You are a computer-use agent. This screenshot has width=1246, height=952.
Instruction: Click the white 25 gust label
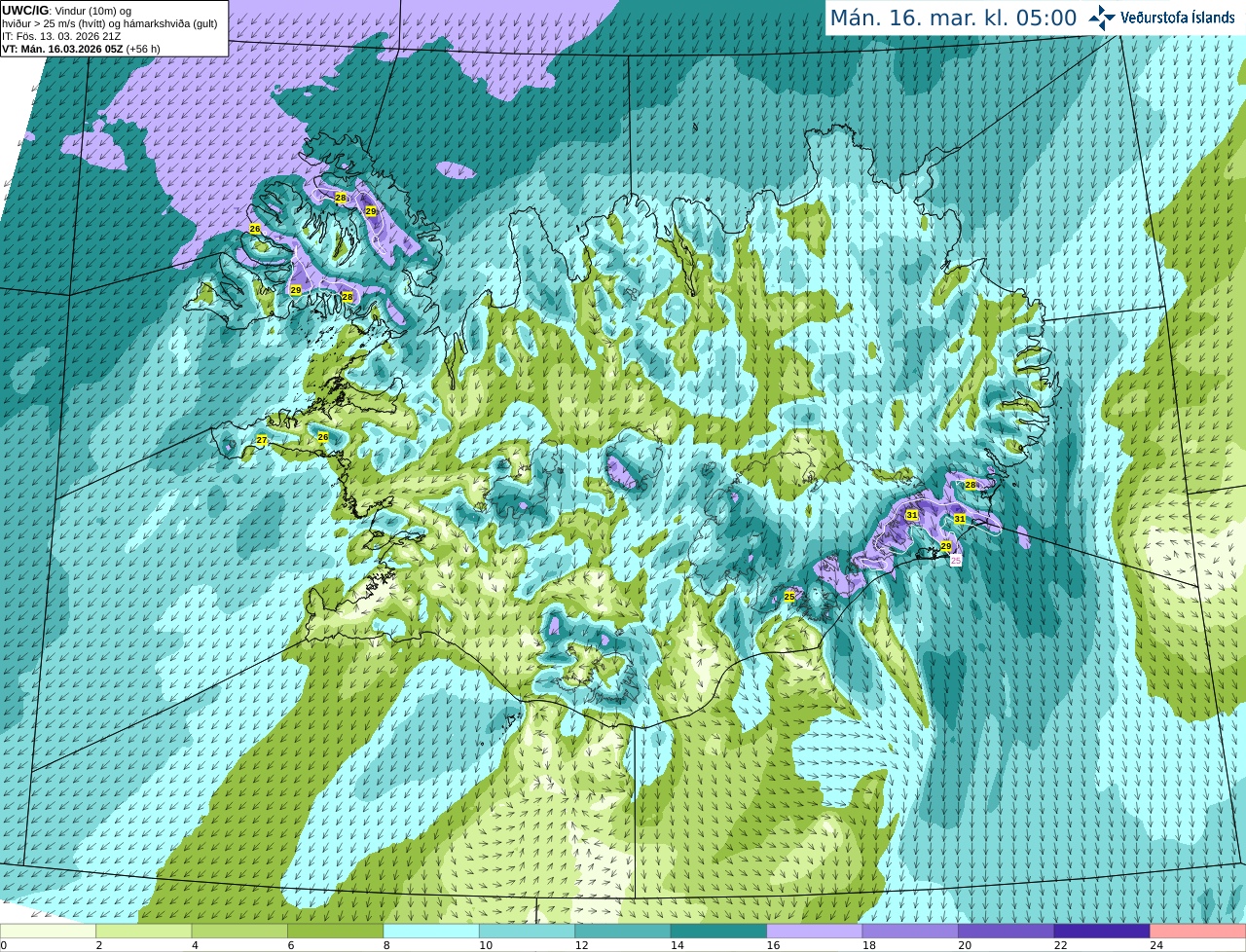(x=956, y=560)
